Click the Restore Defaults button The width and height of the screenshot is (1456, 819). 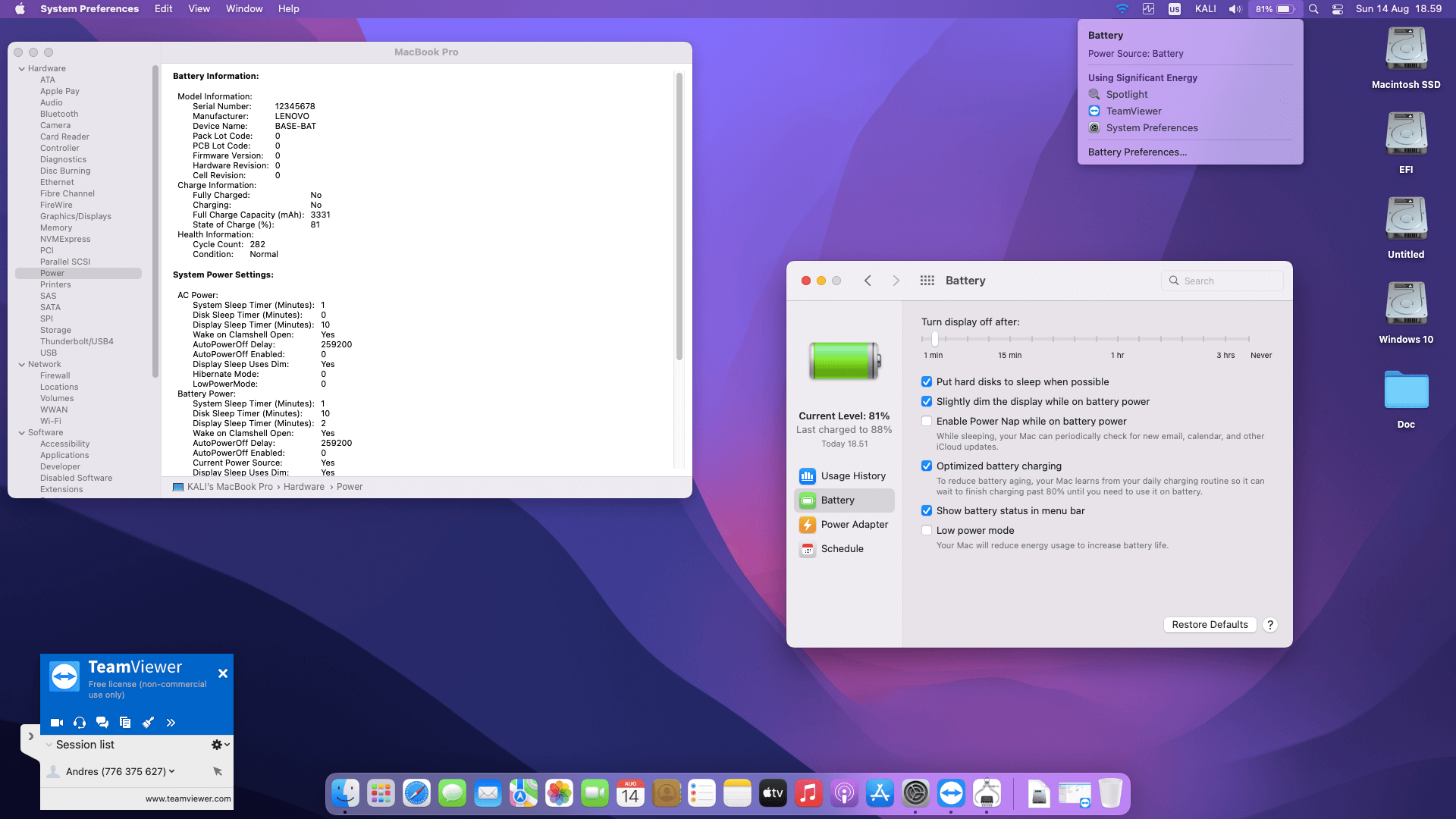1210,625
